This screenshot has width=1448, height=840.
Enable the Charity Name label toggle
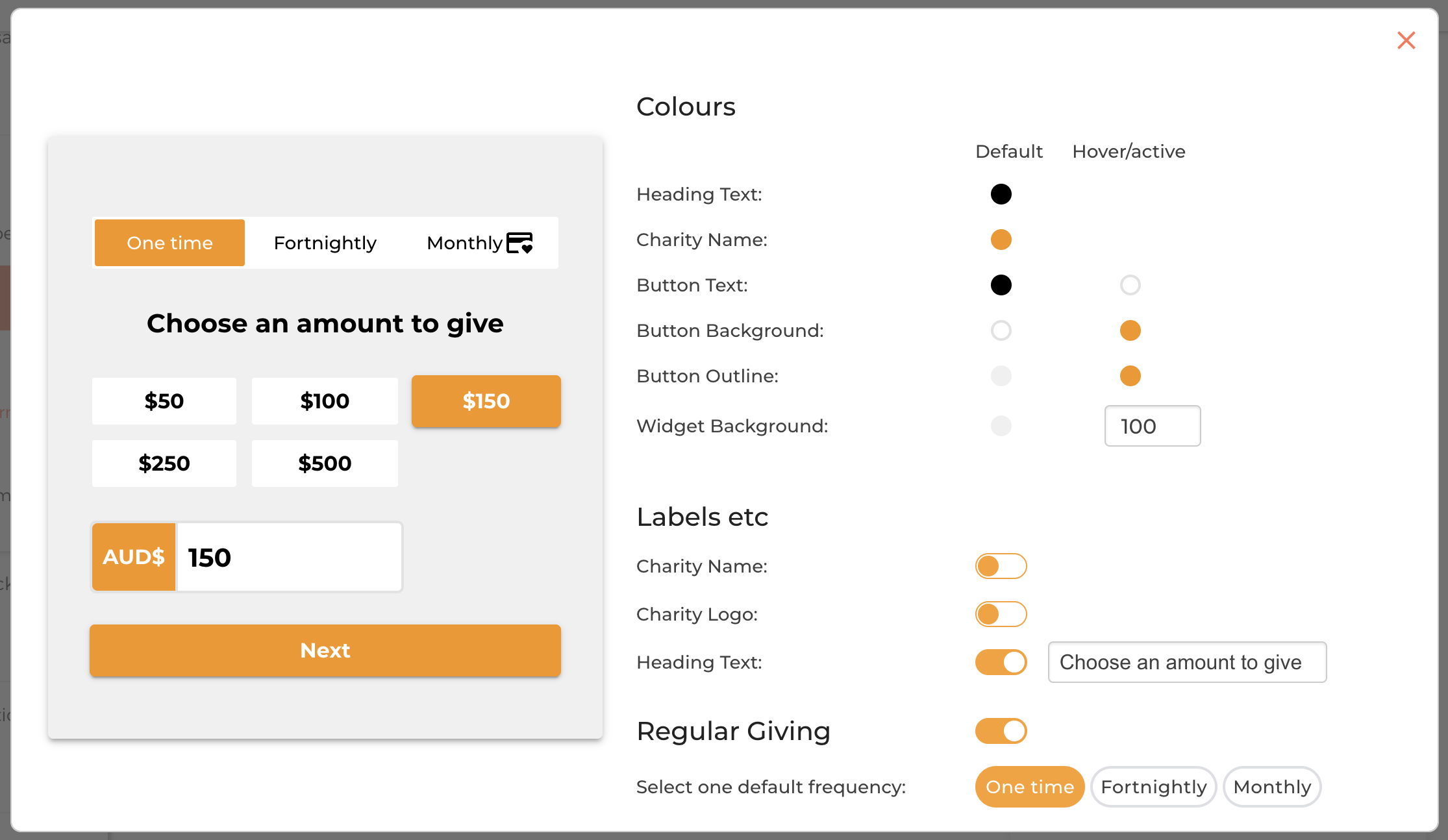1001,566
